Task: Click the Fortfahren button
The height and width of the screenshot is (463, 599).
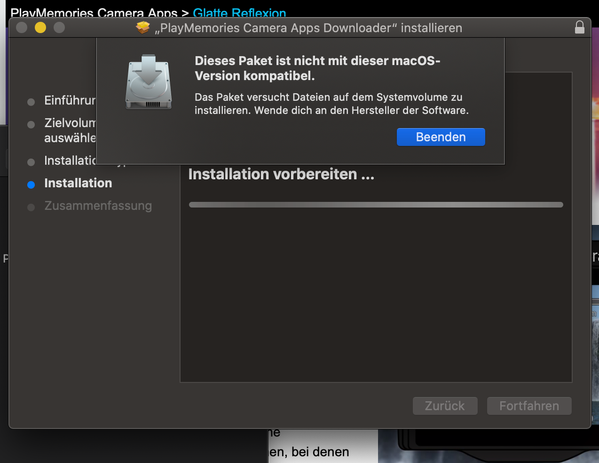Action: (529, 406)
